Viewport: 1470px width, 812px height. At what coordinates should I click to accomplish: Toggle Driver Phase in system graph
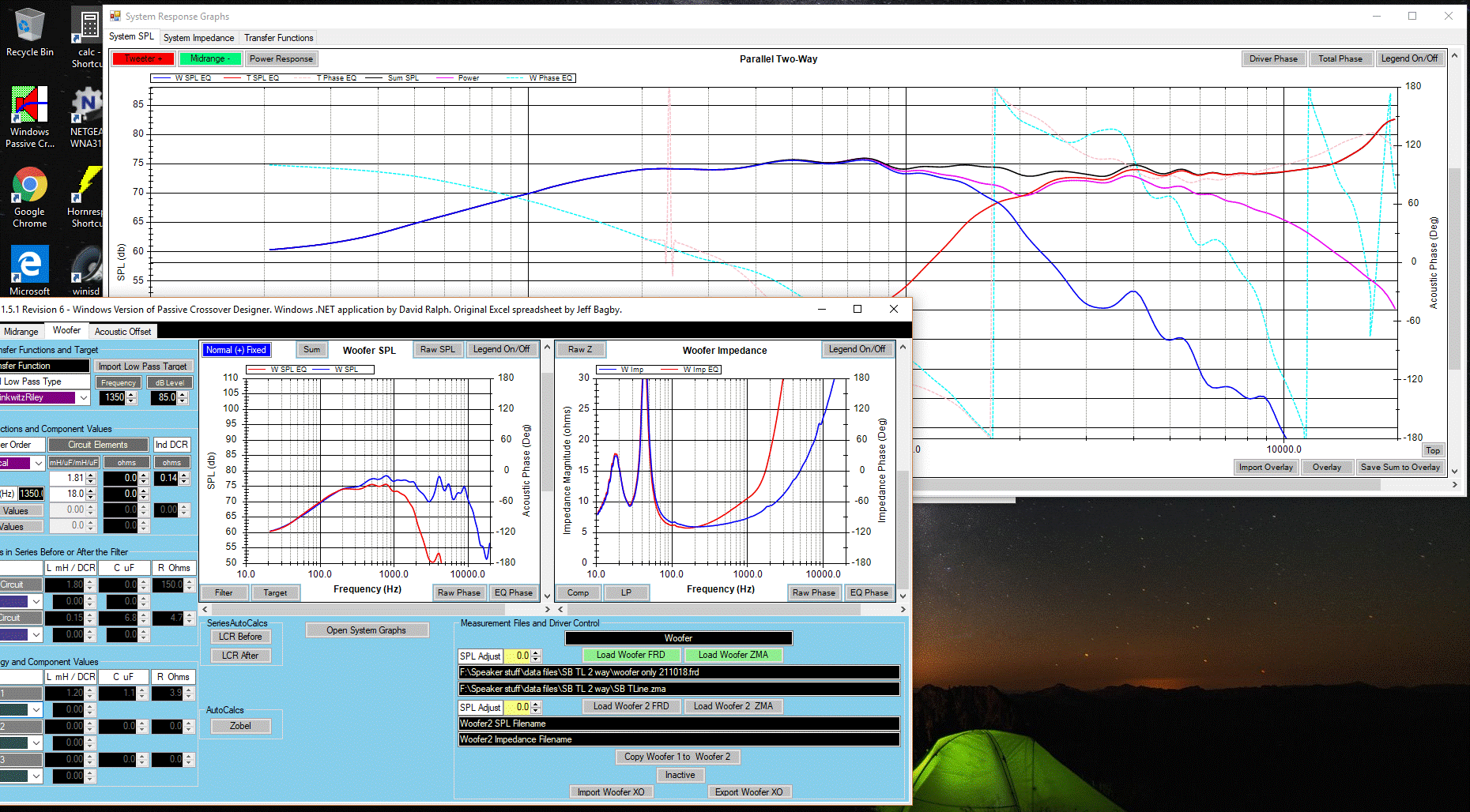tap(1273, 58)
